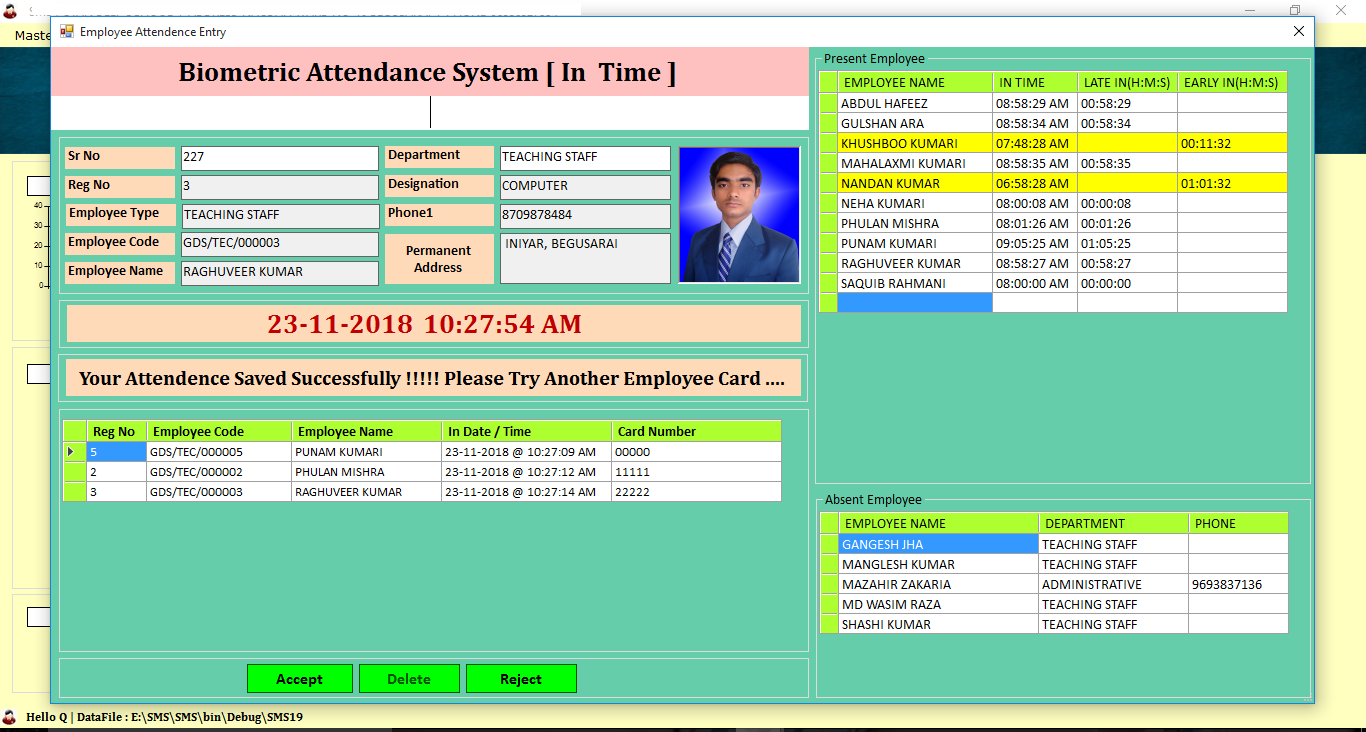Click the card scan input box below the title banner

pyautogui.click(x=430, y=112)
